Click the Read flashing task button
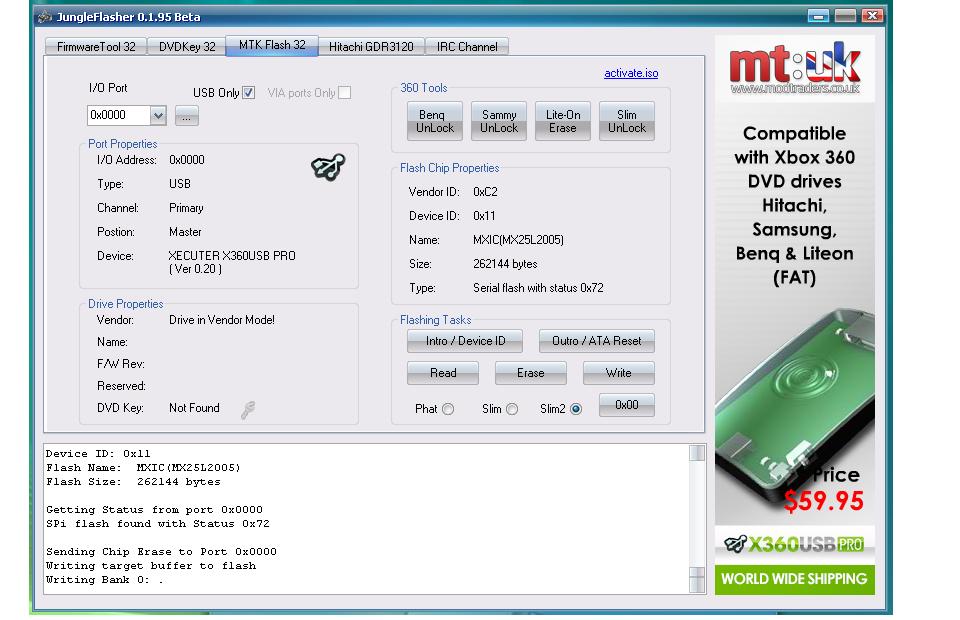Image resolution: width=960 pixels, height=620 pixels. pyautogui.click(x=443, y=373)
